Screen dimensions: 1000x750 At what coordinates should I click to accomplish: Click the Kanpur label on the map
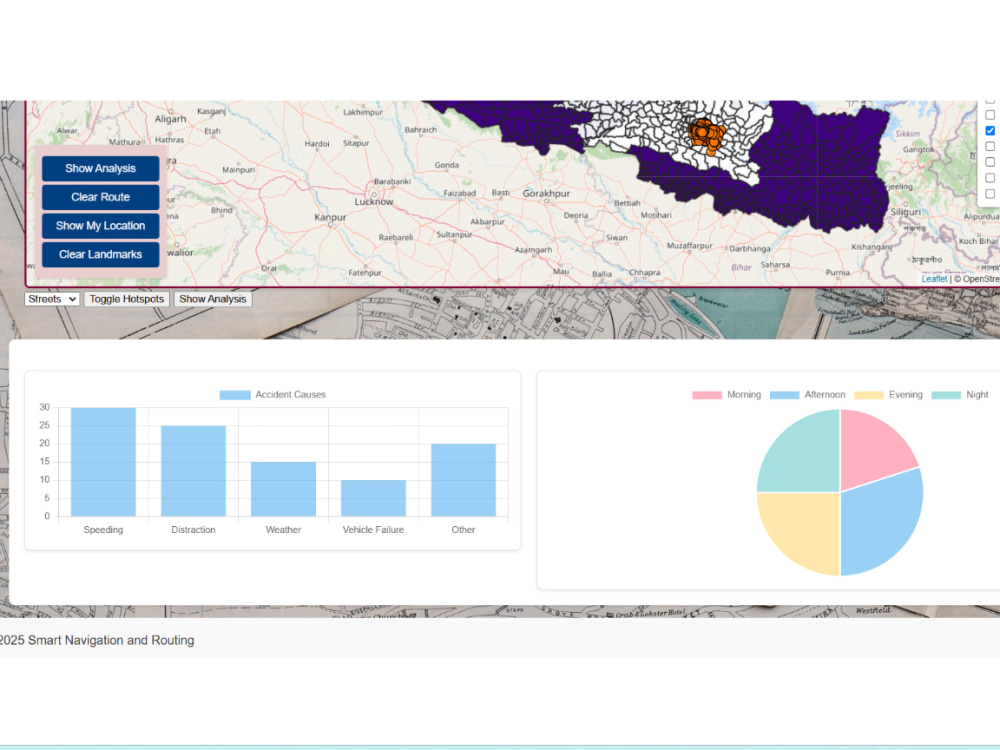click(x=330, y=217)
